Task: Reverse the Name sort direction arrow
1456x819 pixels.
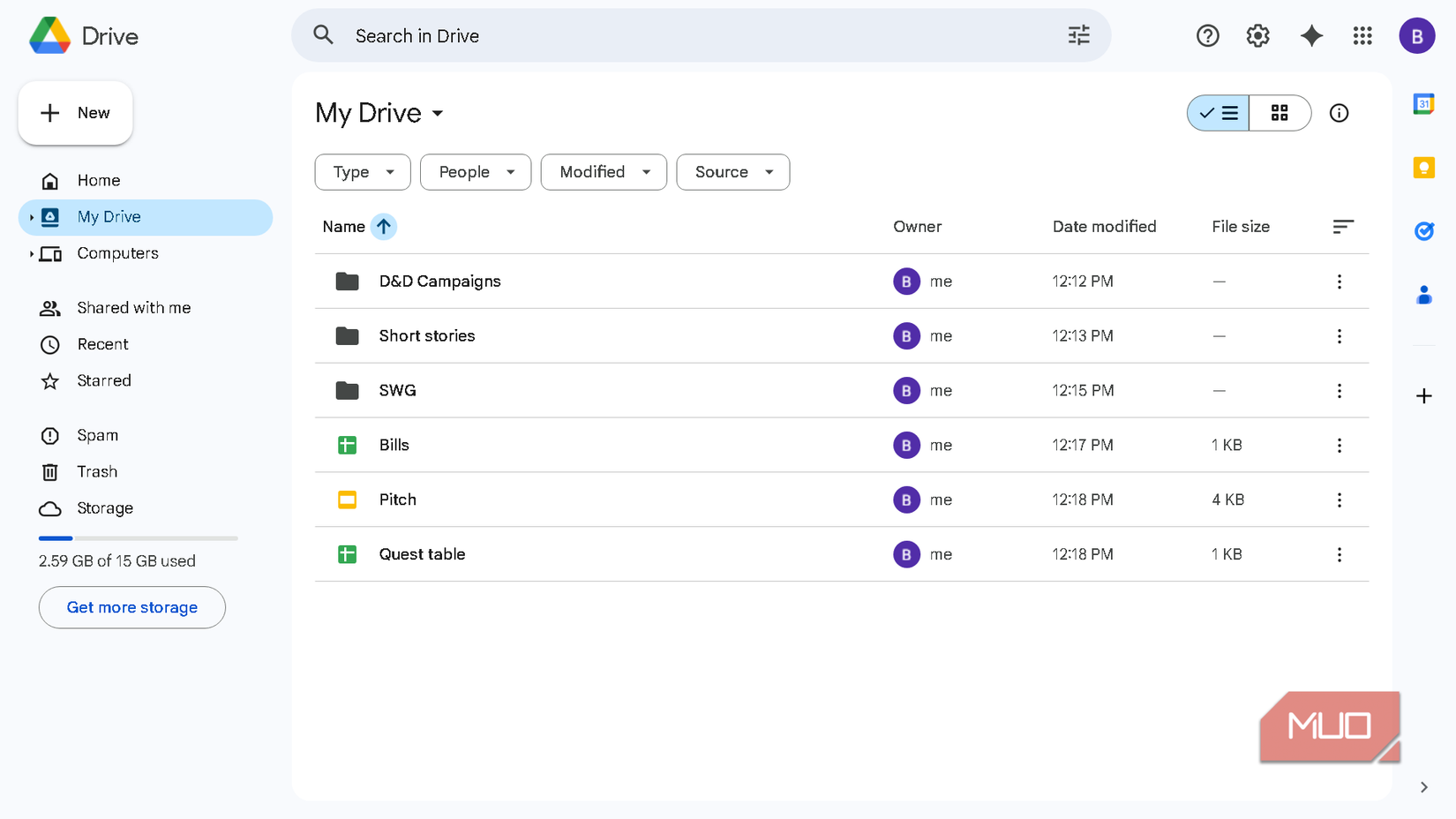Action: (x=384, y=227)
